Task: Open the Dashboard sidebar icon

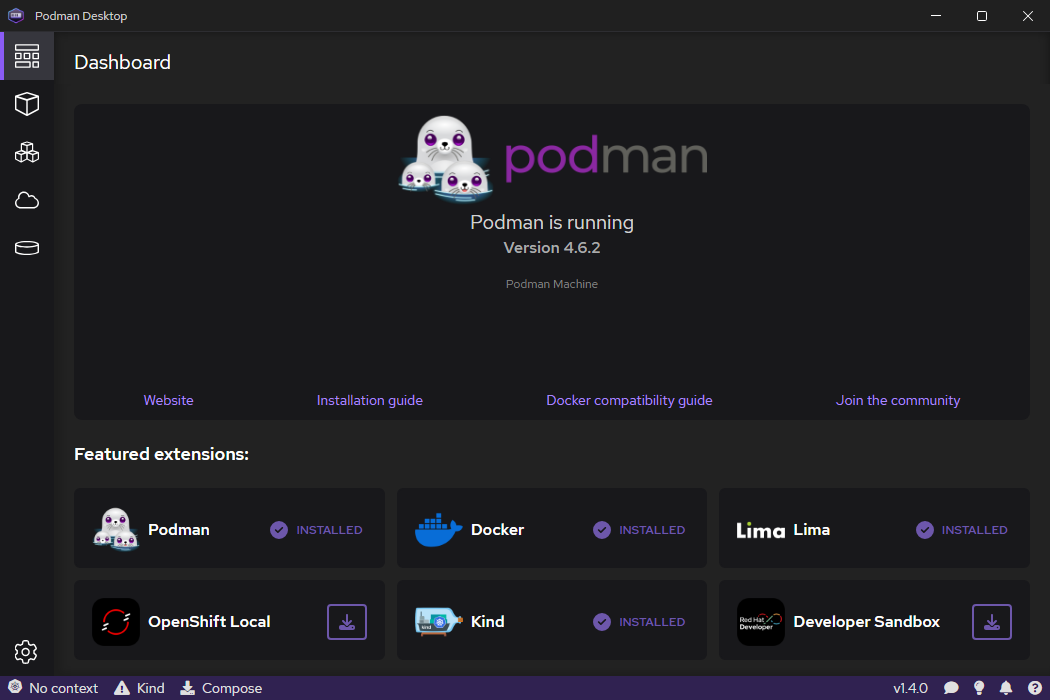Action: [x=27, y=56]
